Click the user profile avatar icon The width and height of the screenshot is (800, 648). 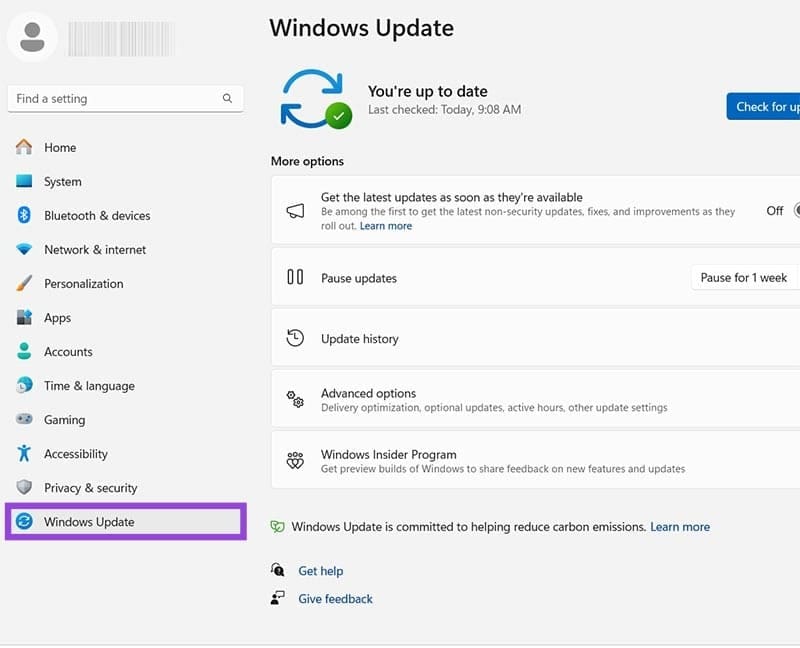32,37
